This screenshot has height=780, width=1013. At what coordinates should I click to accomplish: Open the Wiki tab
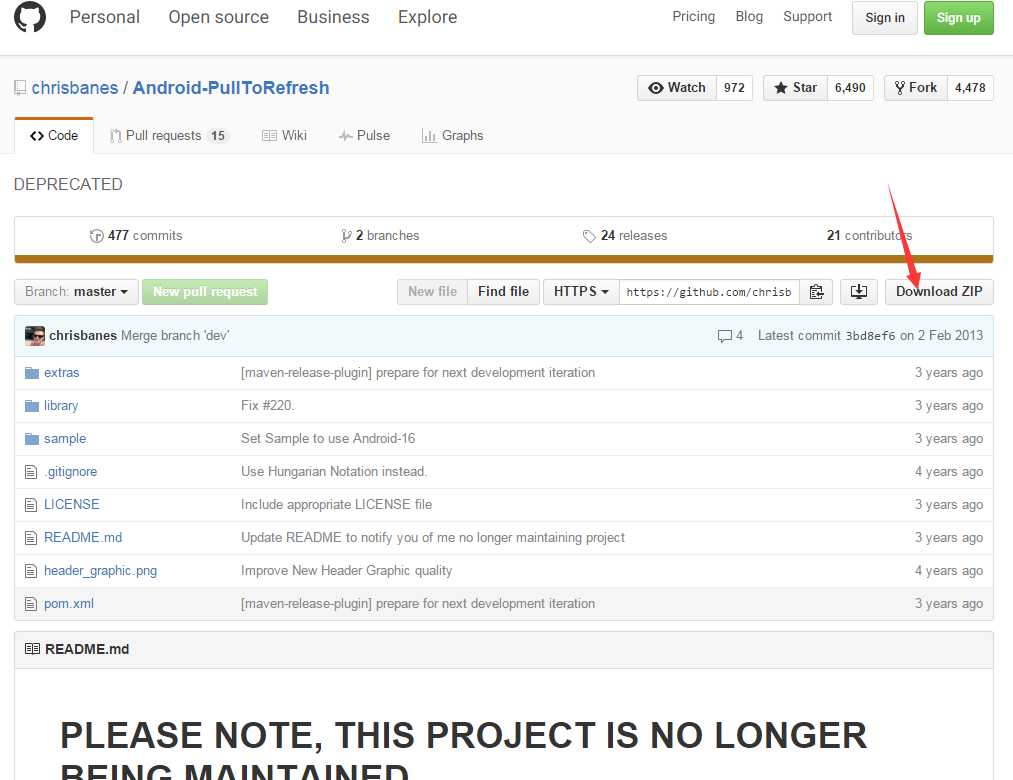tap(284, 136)
